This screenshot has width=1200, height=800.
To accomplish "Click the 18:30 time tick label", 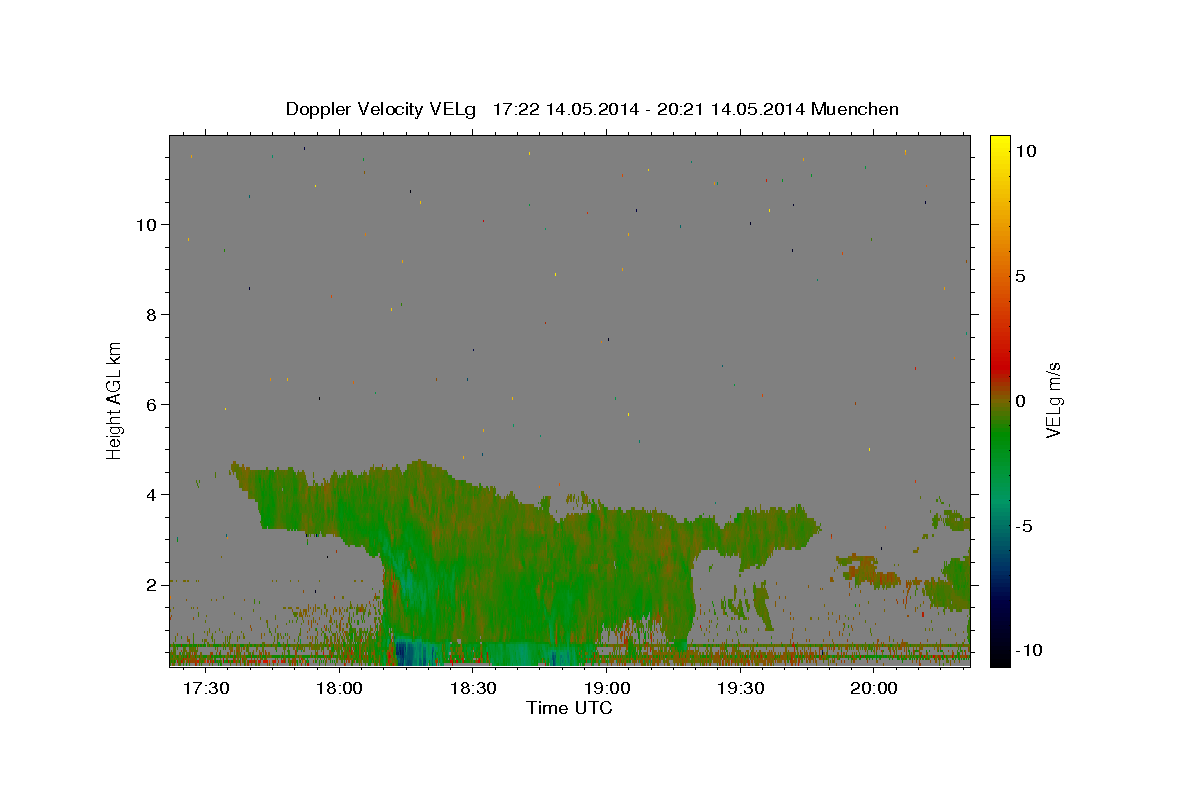I will click(x=473, y=689).
